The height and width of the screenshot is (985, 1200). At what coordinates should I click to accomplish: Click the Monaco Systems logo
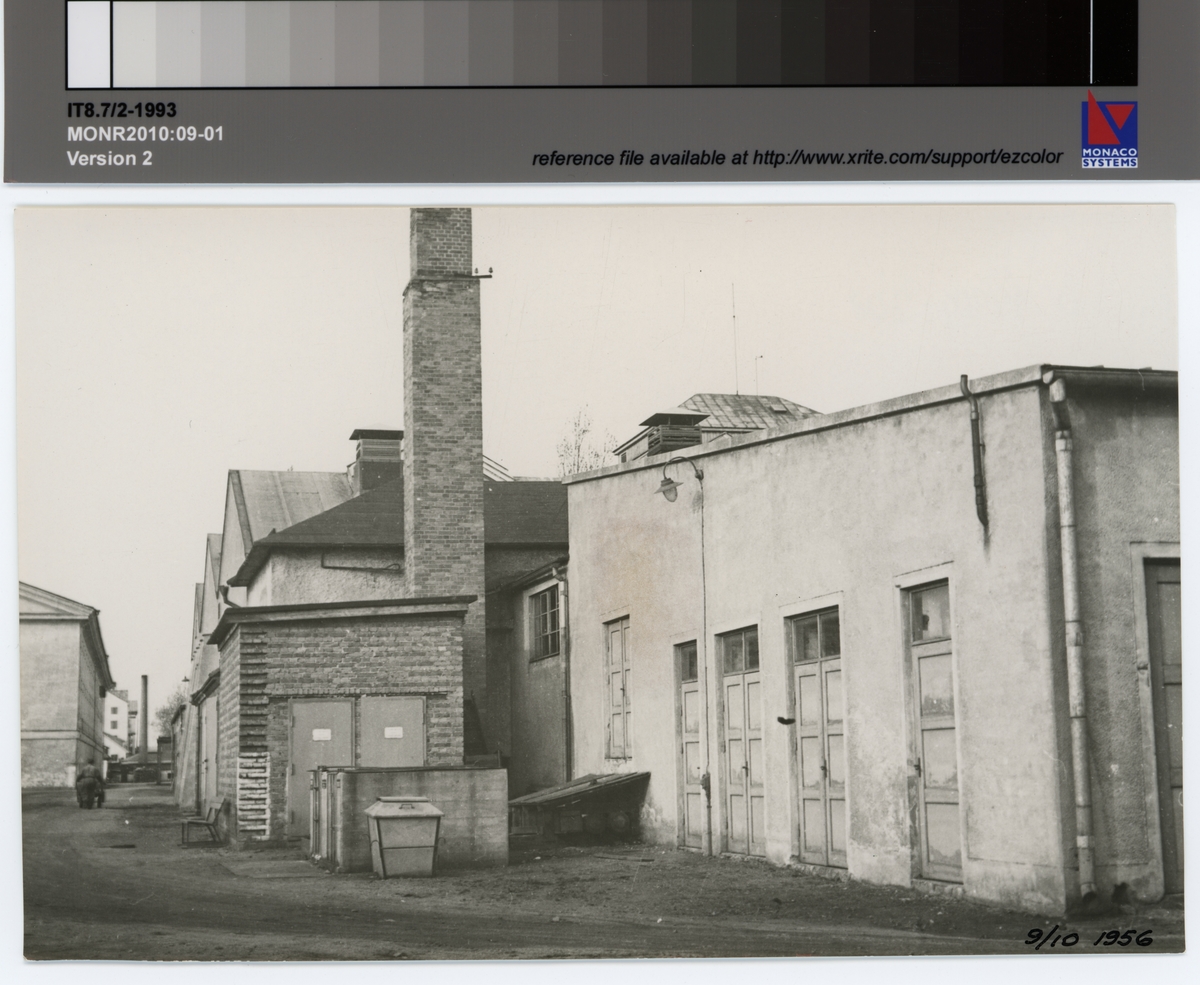1109,129
